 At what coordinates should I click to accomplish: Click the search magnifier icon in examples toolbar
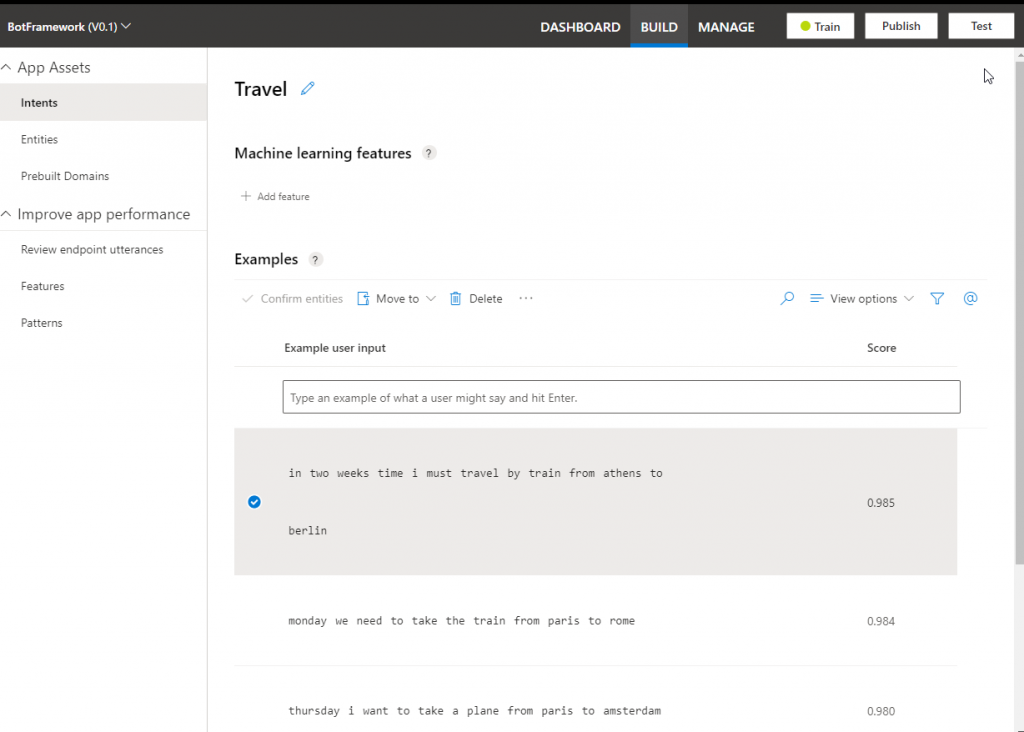tap(787, 298)
